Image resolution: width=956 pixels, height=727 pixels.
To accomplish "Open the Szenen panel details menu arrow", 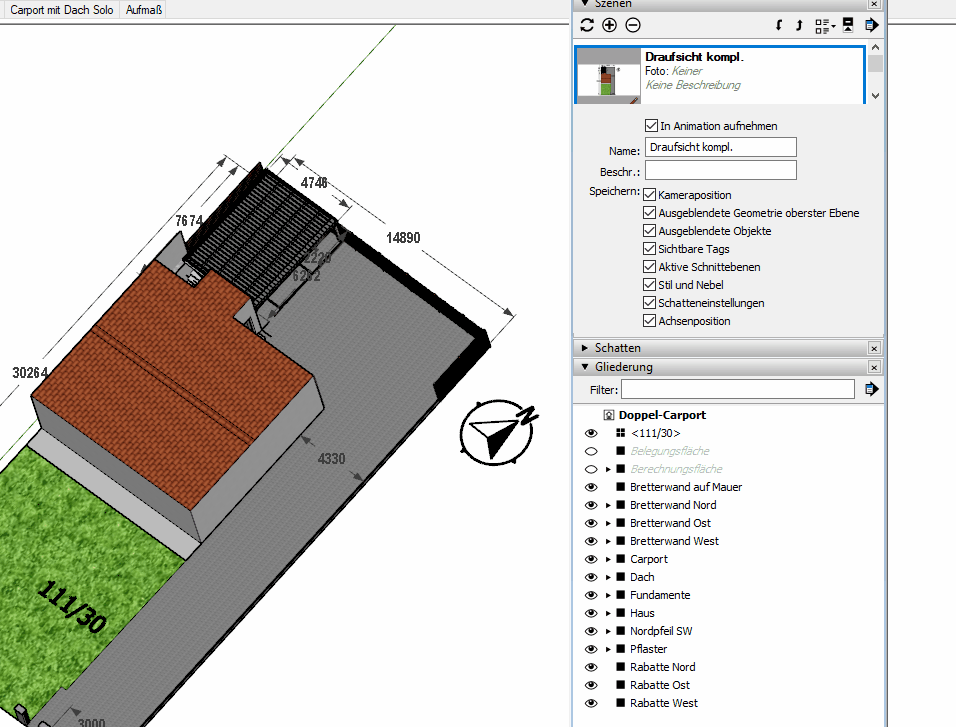I will pyautogui.click(x=871, y=25).
